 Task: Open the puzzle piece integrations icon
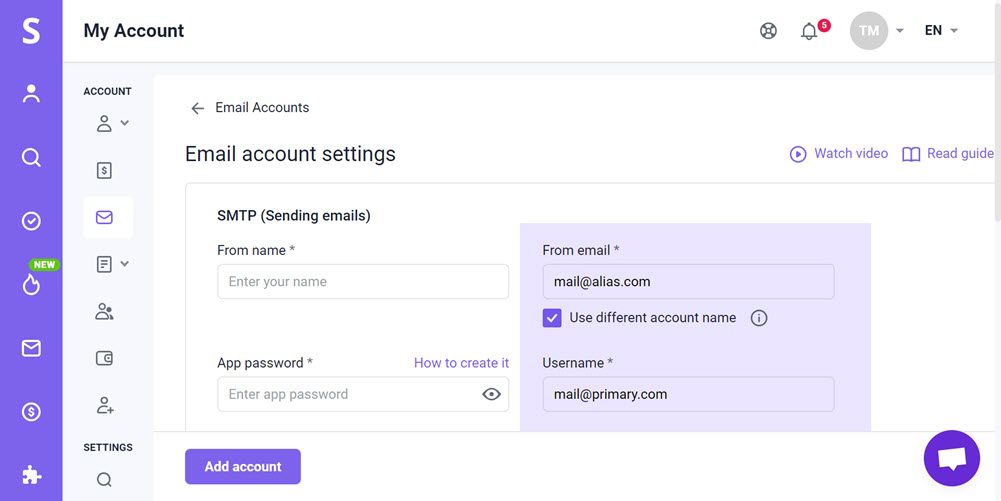point(31,475)
